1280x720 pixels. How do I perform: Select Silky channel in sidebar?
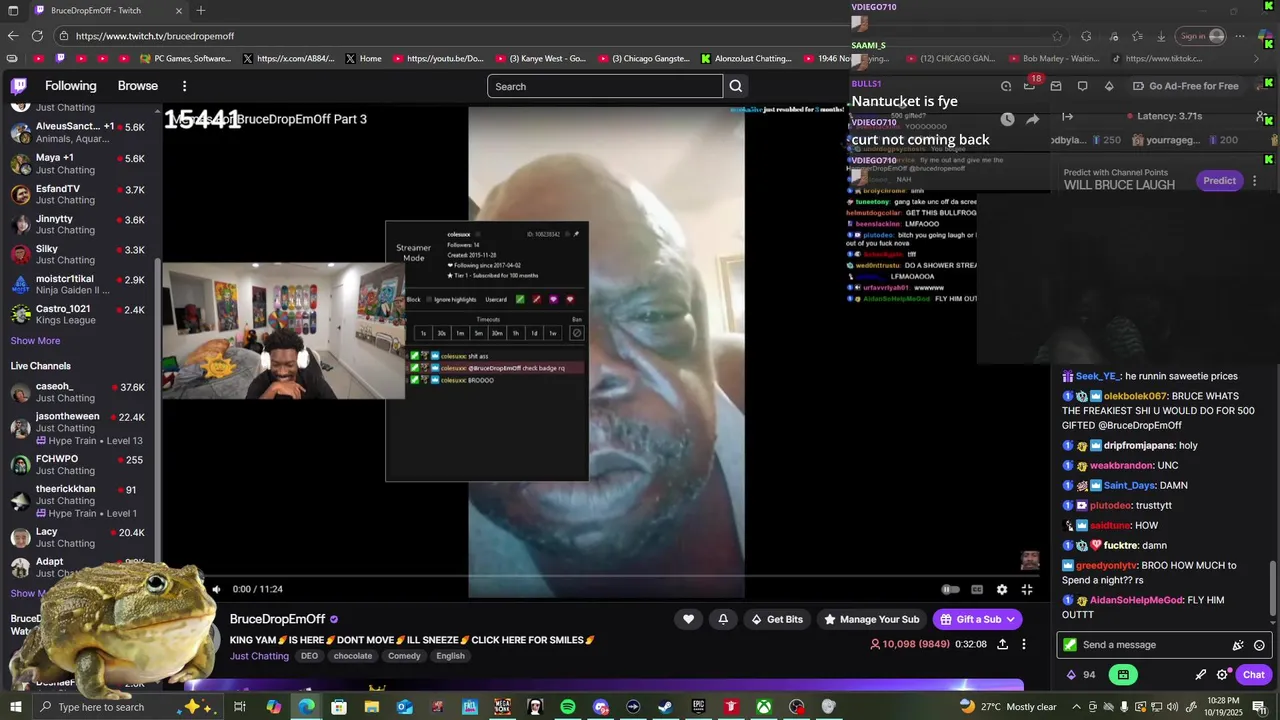tap(78, 255)
